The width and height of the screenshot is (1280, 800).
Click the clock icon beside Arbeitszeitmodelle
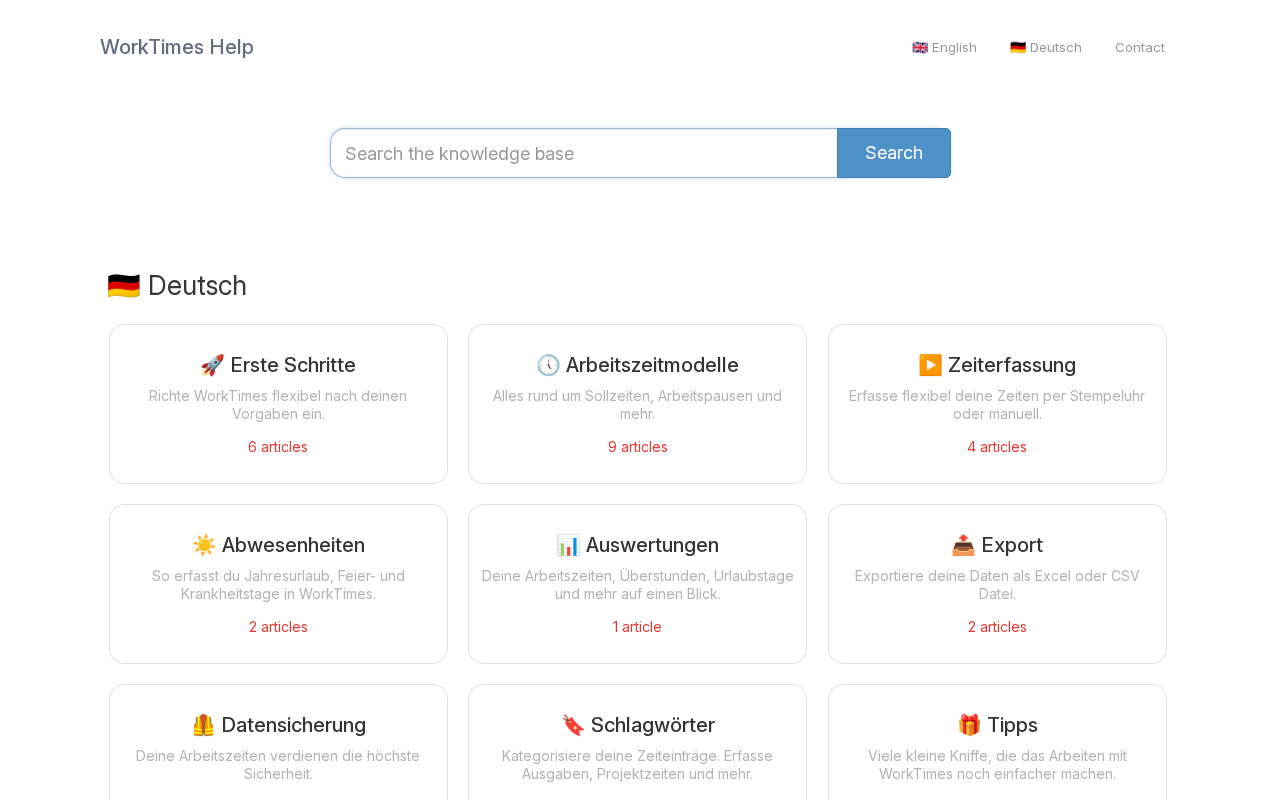click(x=548, y=365)
